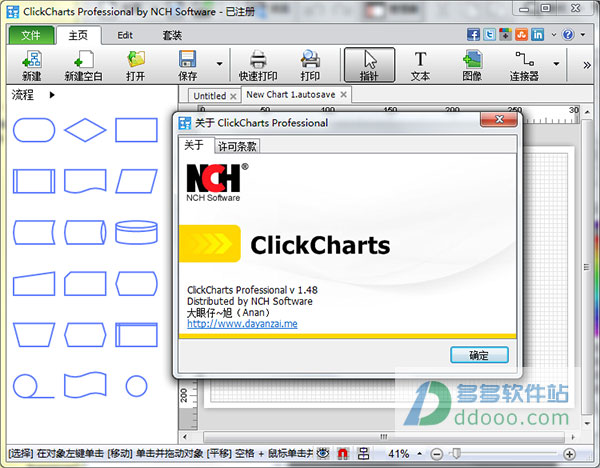Open the social share dropdown arrow
Viewport: 600px width, 468px height.
pyautogui.click(x=554, y=34)
